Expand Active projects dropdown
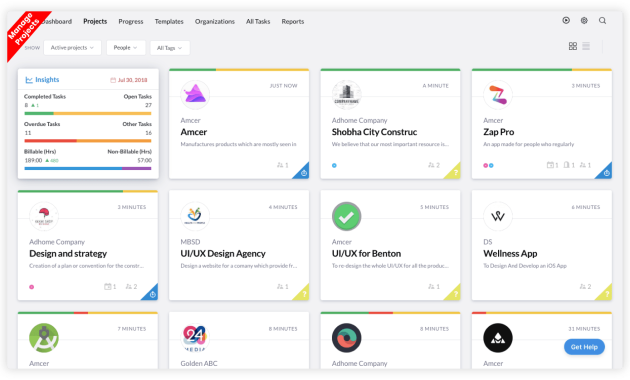This screenshot has height=380, width=630. [x=72, y=48]
